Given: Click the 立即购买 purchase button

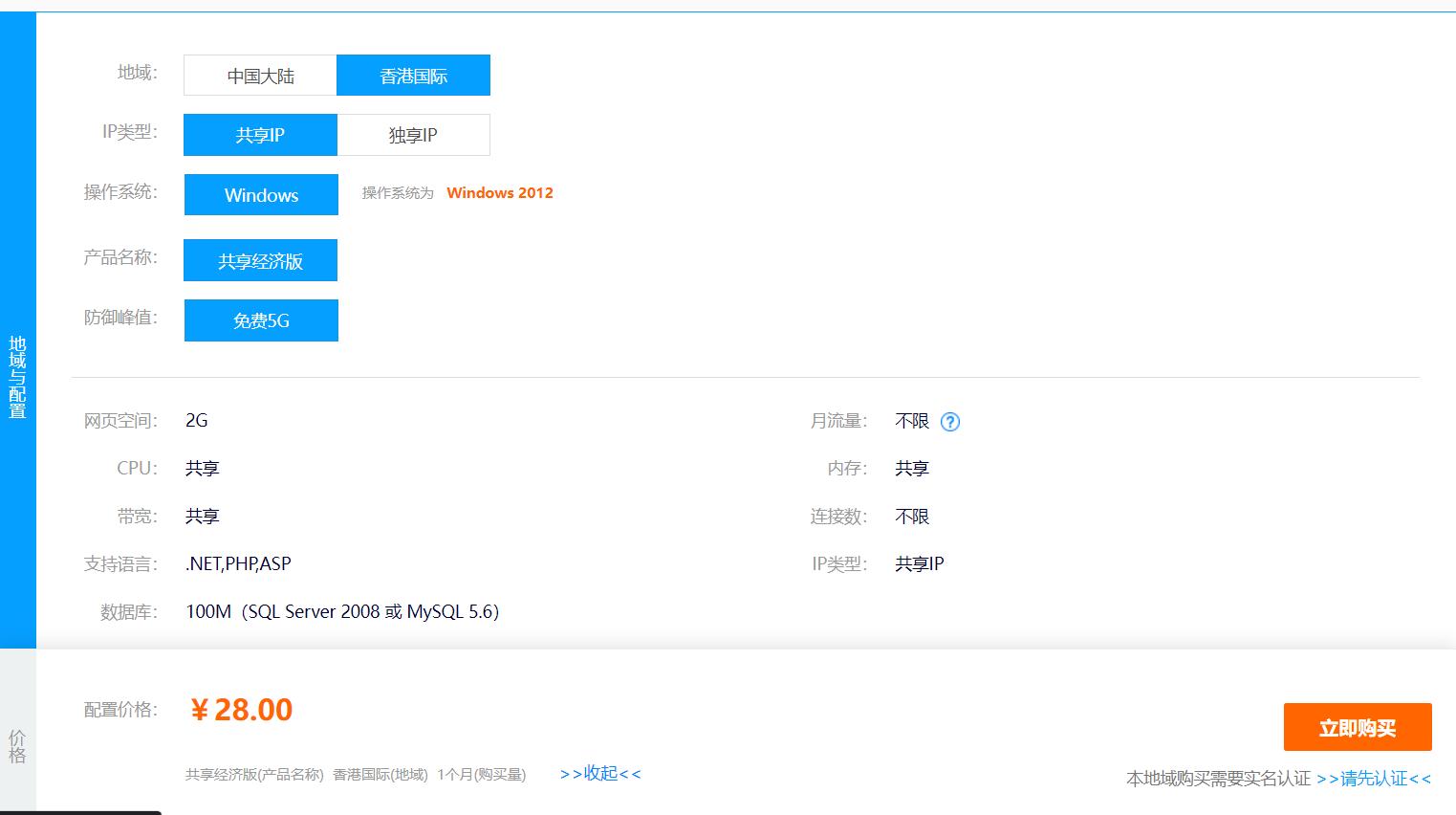Looking at the screenshot, I should click(x=1358, y=726).
